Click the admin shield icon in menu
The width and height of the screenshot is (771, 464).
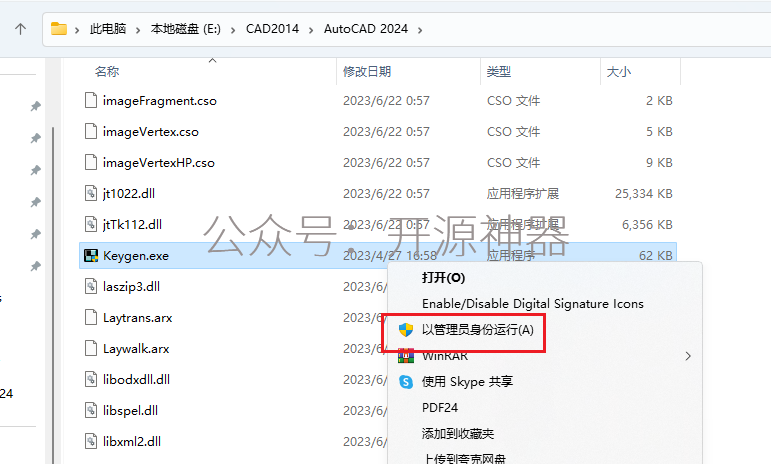pos(406,330)
